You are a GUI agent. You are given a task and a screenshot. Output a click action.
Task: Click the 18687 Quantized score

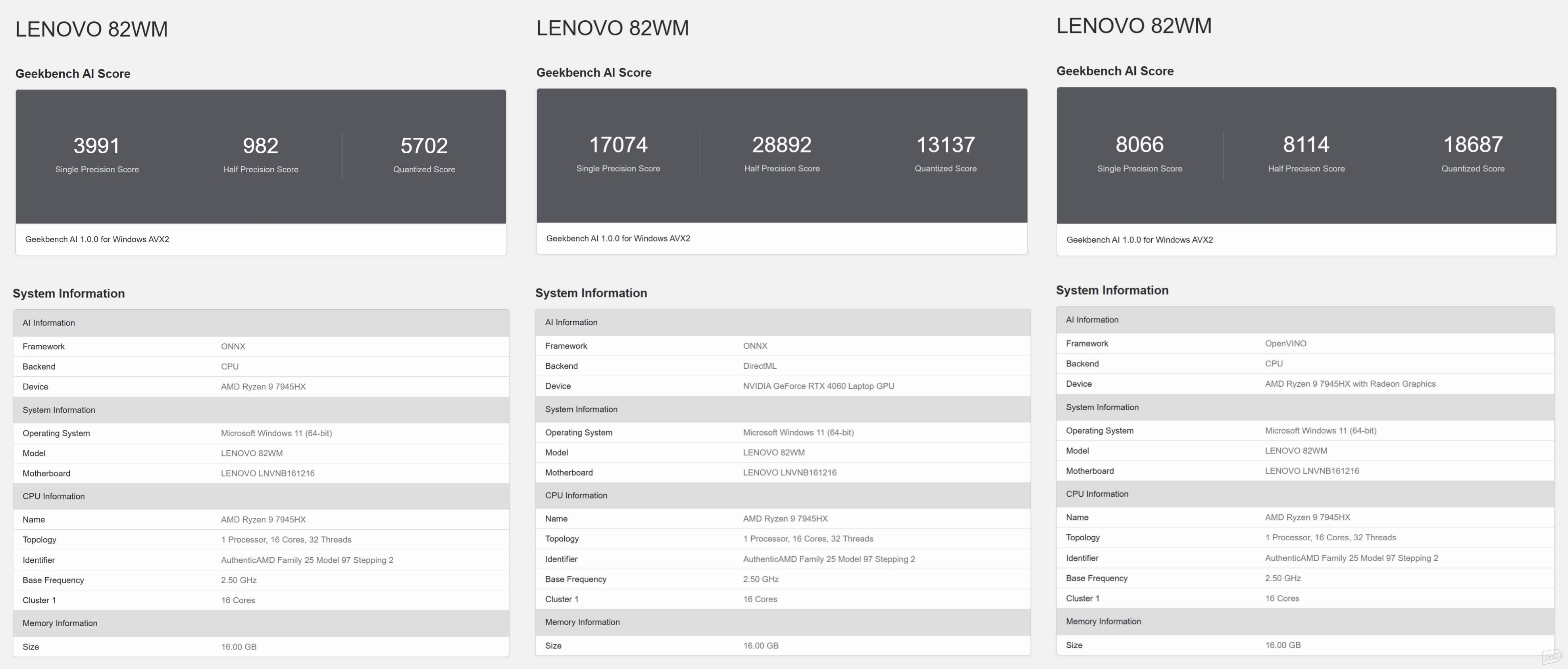click(1473, 144)
